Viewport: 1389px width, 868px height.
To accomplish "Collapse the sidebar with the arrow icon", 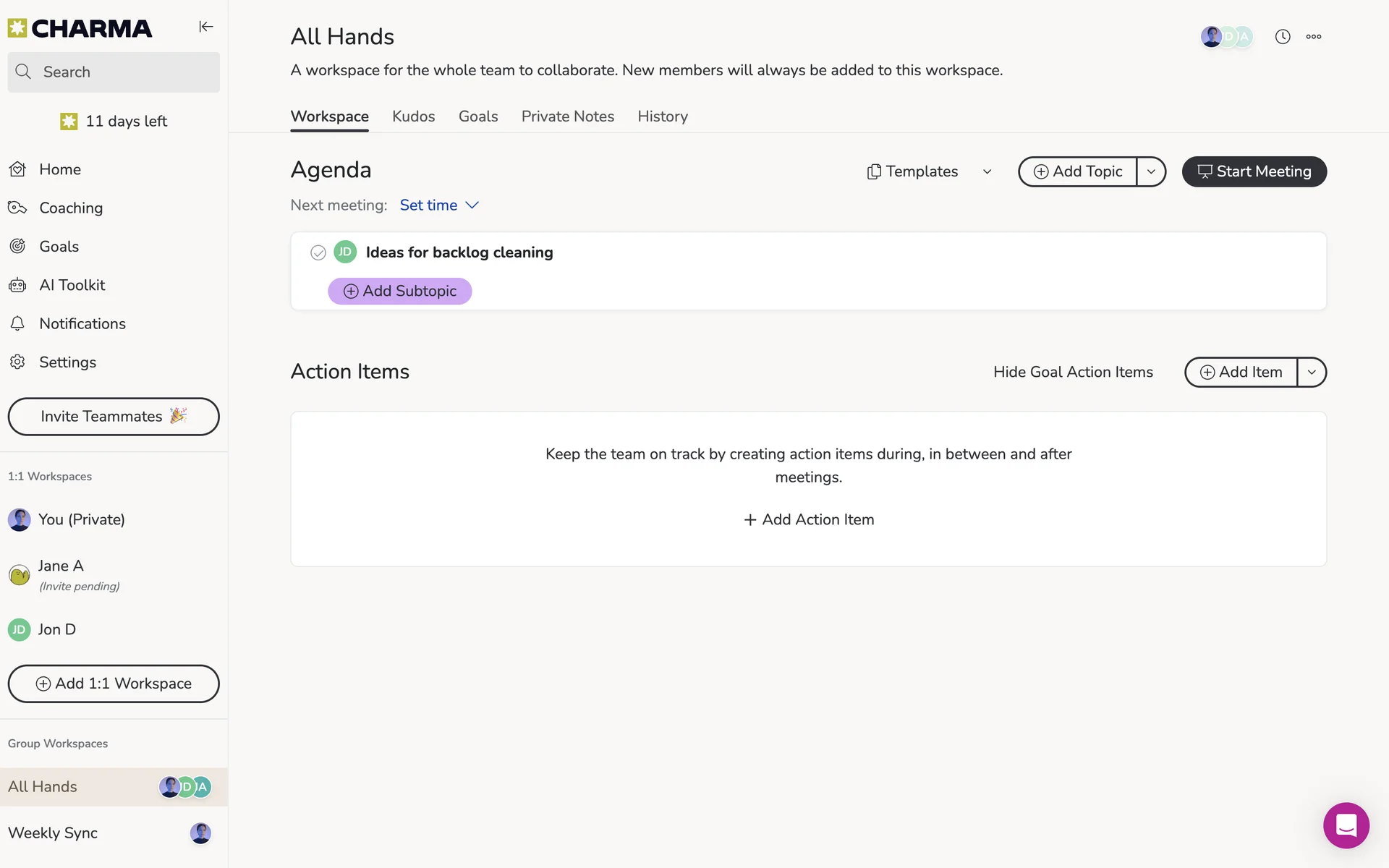I will click(x=206, y=27).
